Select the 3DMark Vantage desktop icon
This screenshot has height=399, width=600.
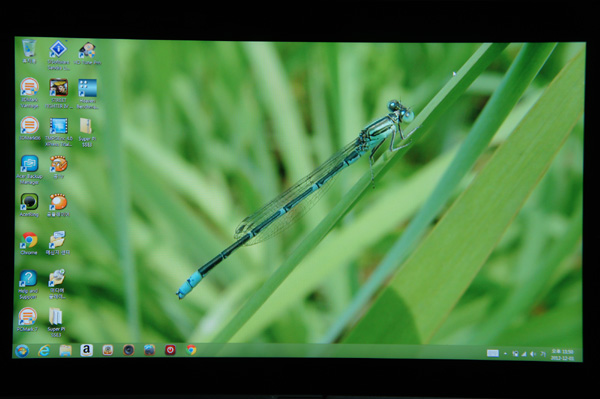[x=29, y=93]
